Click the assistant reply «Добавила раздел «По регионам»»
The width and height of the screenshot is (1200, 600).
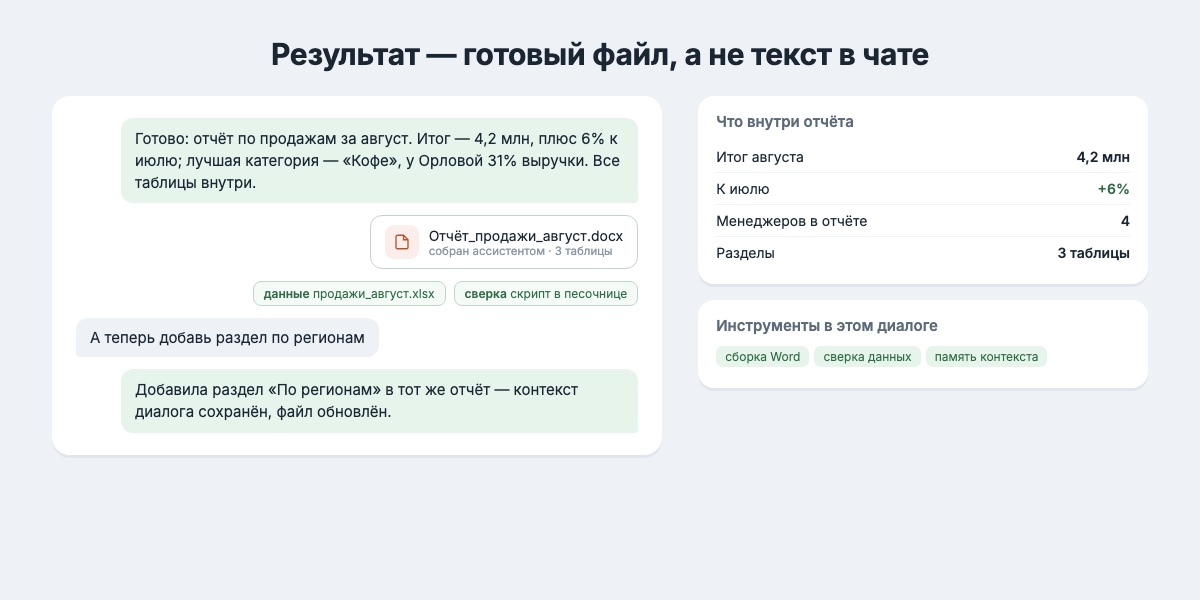pyautogui.click(x=379, y=401)
